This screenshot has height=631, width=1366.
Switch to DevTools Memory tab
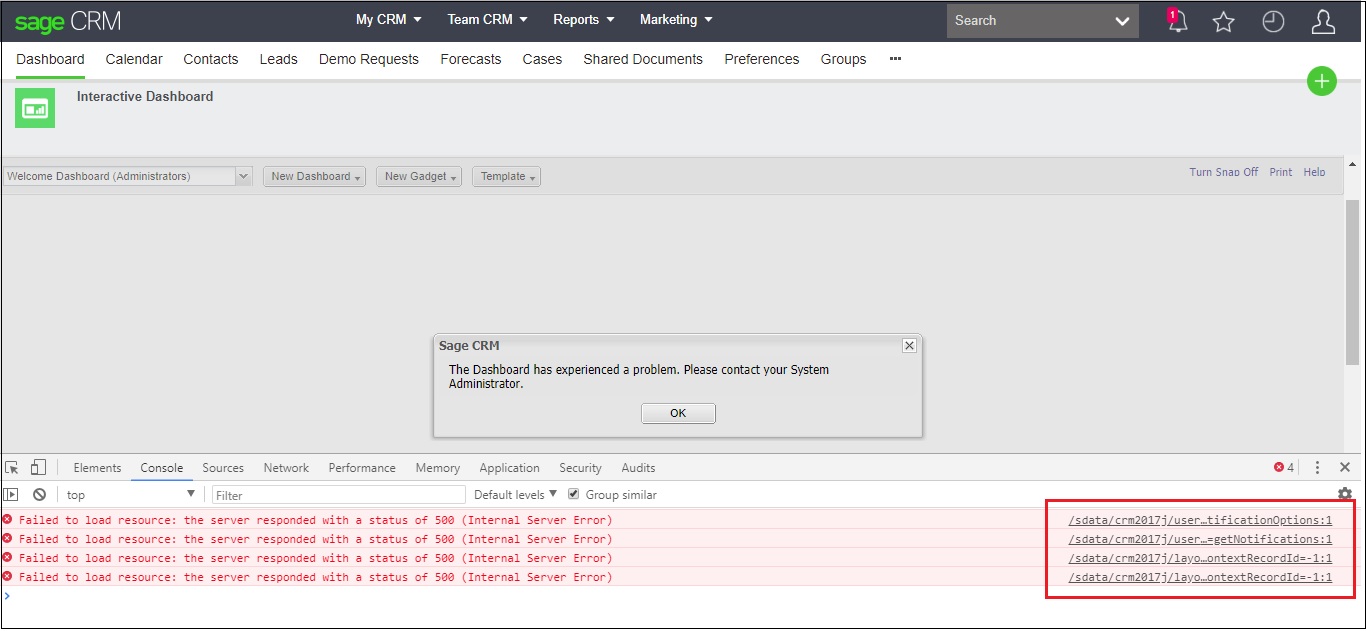click(438, 467)
